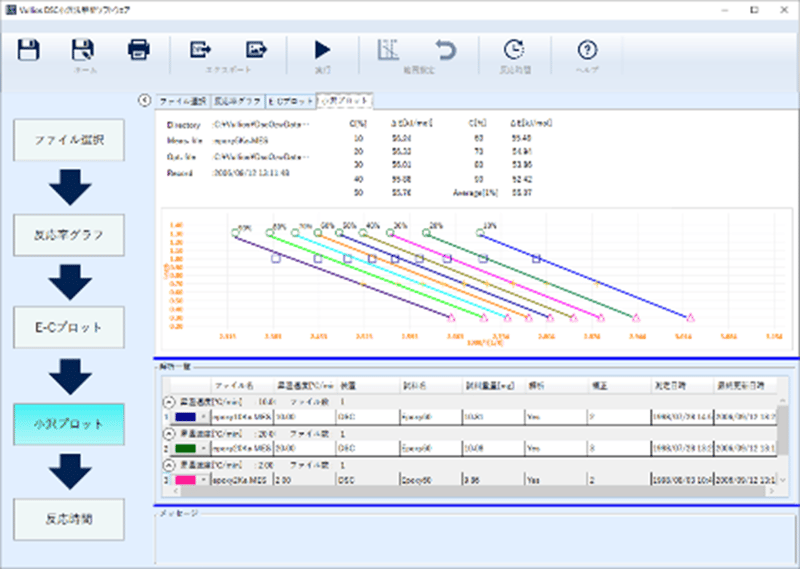Open color dropdown arrow in row 3
Image resolution: width=800 pixels, height=569 pixels.
pos(204,480)
